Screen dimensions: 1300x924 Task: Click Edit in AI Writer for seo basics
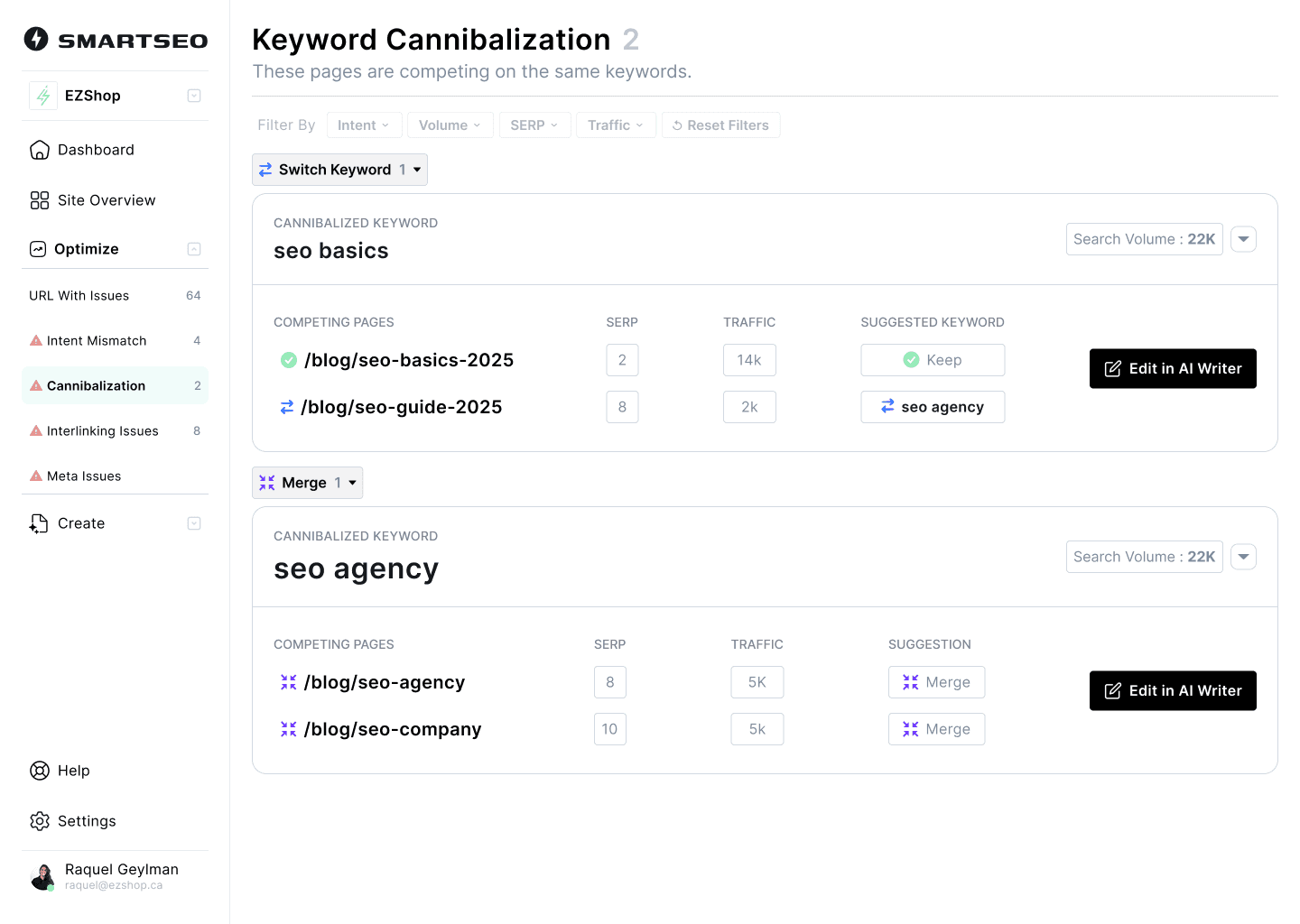[x=1173, y=369]
